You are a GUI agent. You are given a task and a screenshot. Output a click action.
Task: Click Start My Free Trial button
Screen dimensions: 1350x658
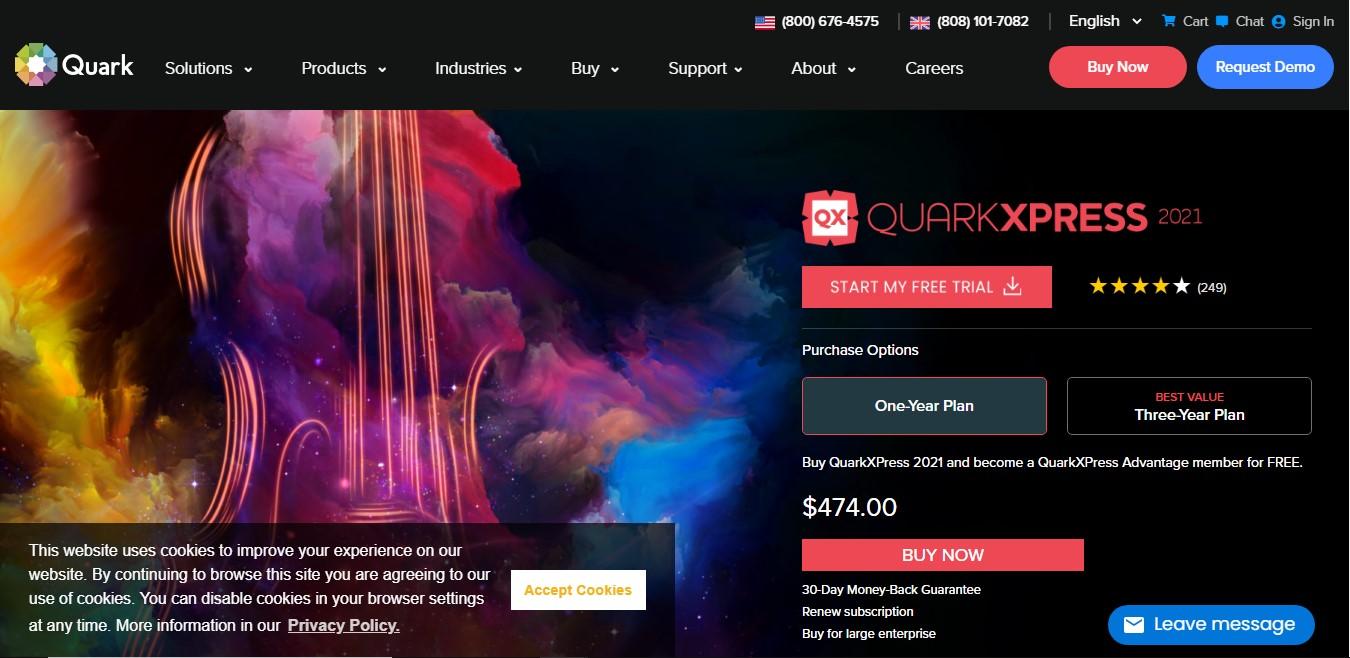click(927, 287)
